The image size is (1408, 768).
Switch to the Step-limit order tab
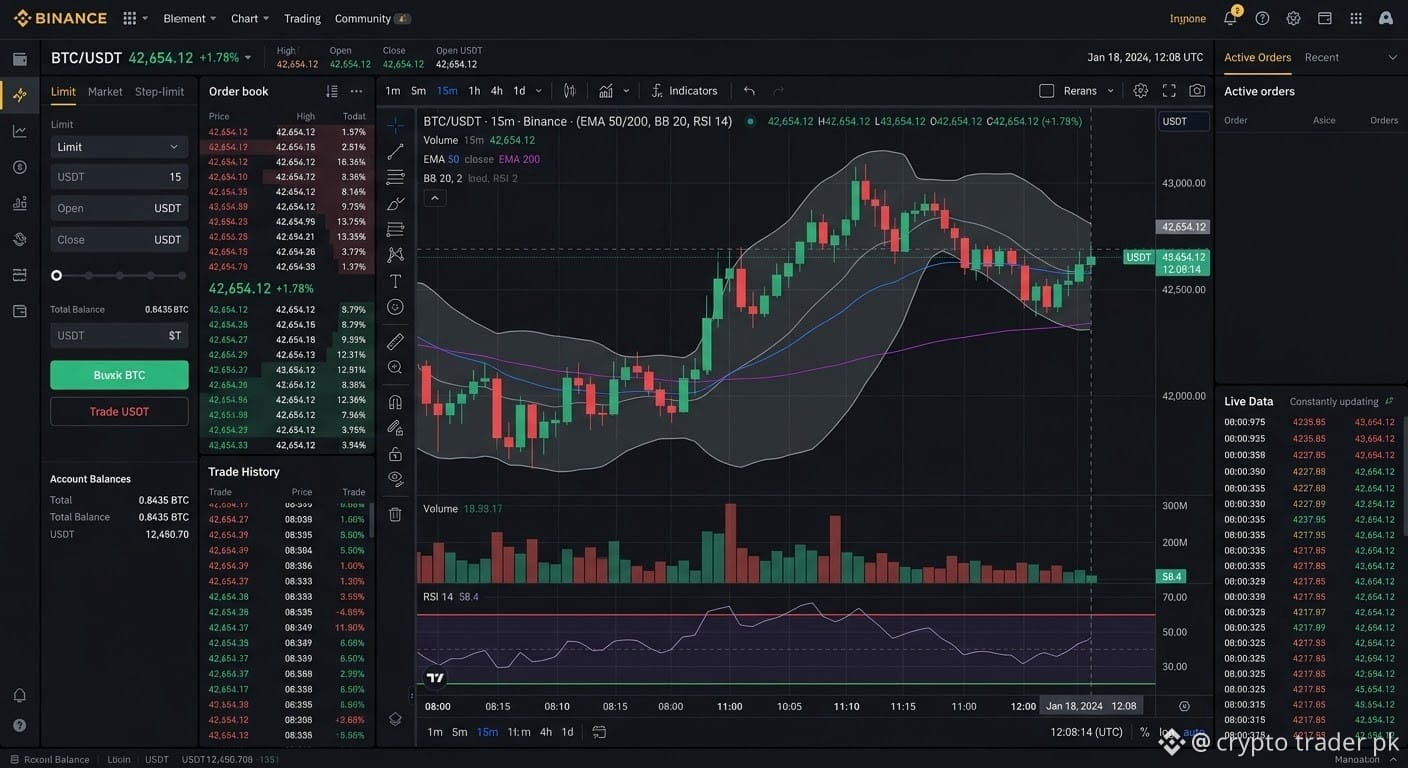point(160,92)
